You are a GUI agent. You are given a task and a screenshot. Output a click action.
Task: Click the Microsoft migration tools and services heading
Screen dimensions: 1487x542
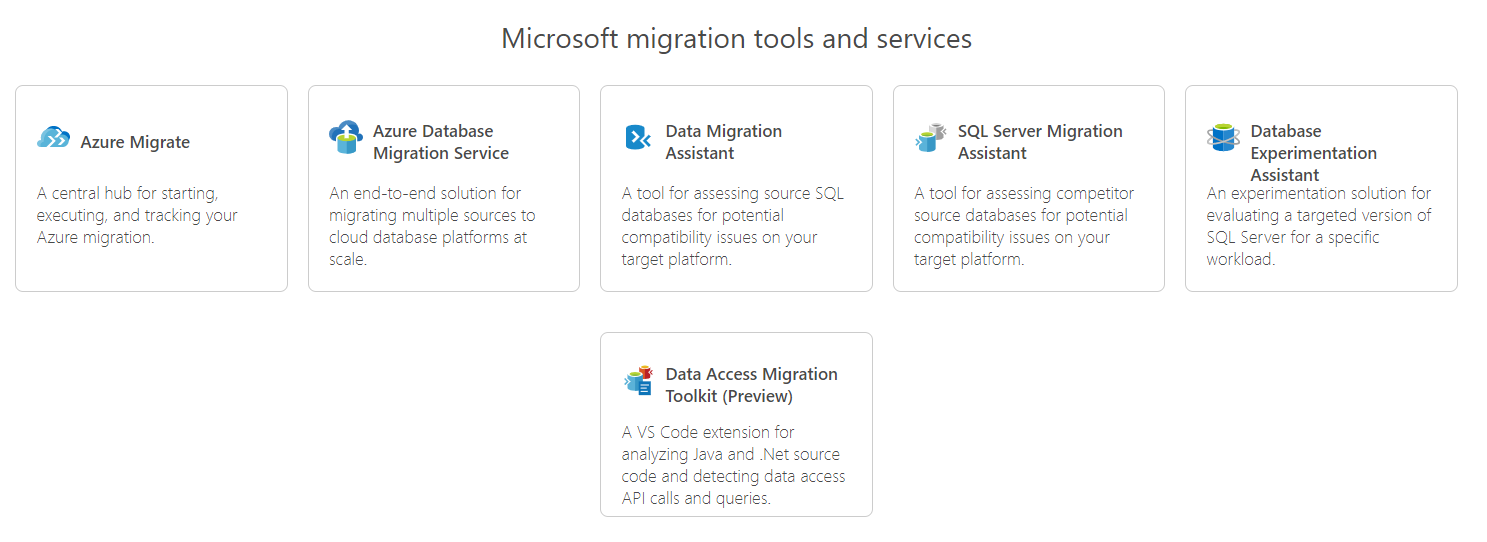(x=736, y=39)
